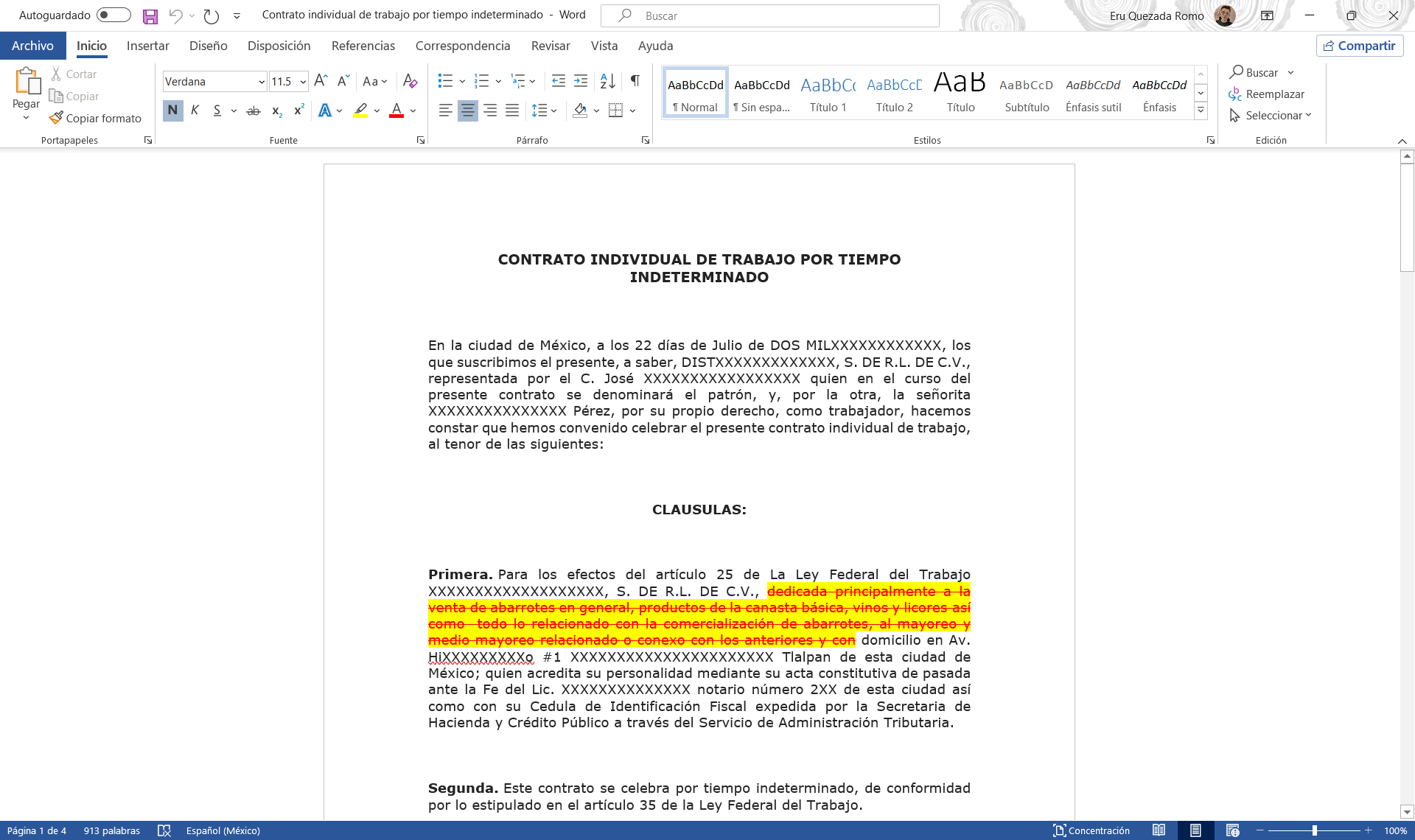Image resolution: width=1415 pixels, height=840 pixels.
Task: Zoom in with the plus button
Action: tap(1368, 830)
